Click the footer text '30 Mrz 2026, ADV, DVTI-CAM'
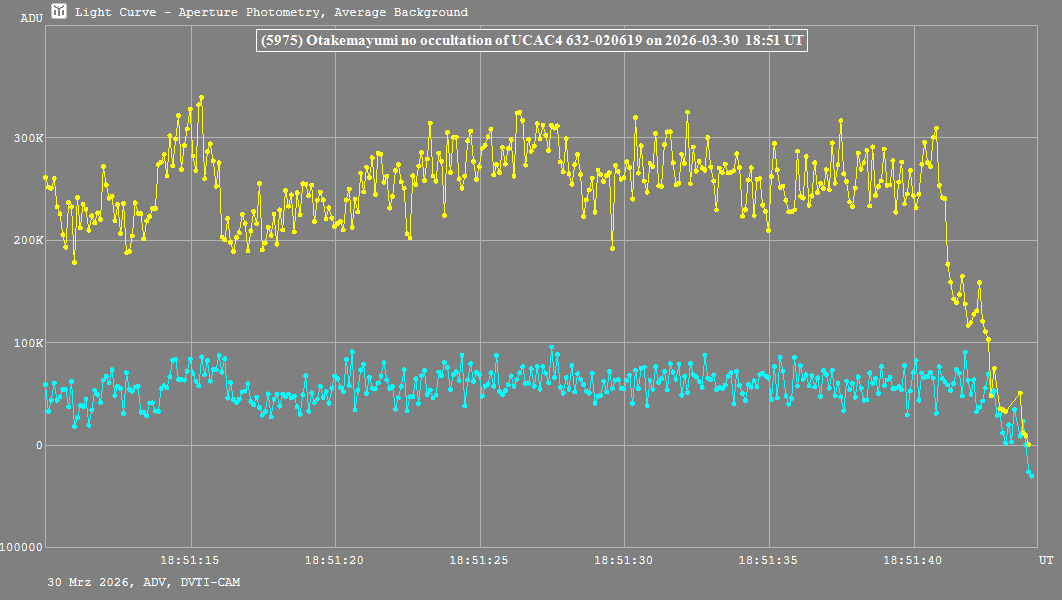 pos(143,582)
